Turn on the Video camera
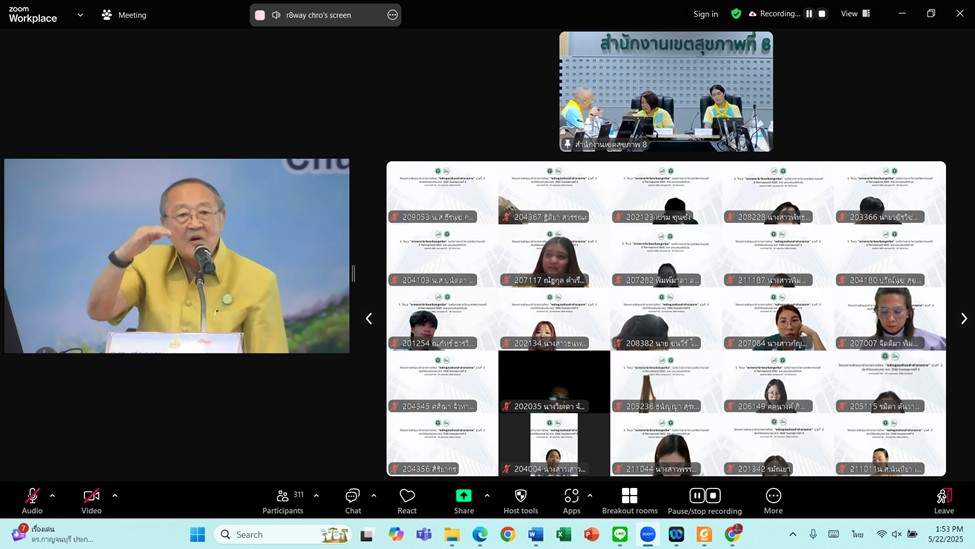Viewport: 975px width, 549px height. click(91, 497)
